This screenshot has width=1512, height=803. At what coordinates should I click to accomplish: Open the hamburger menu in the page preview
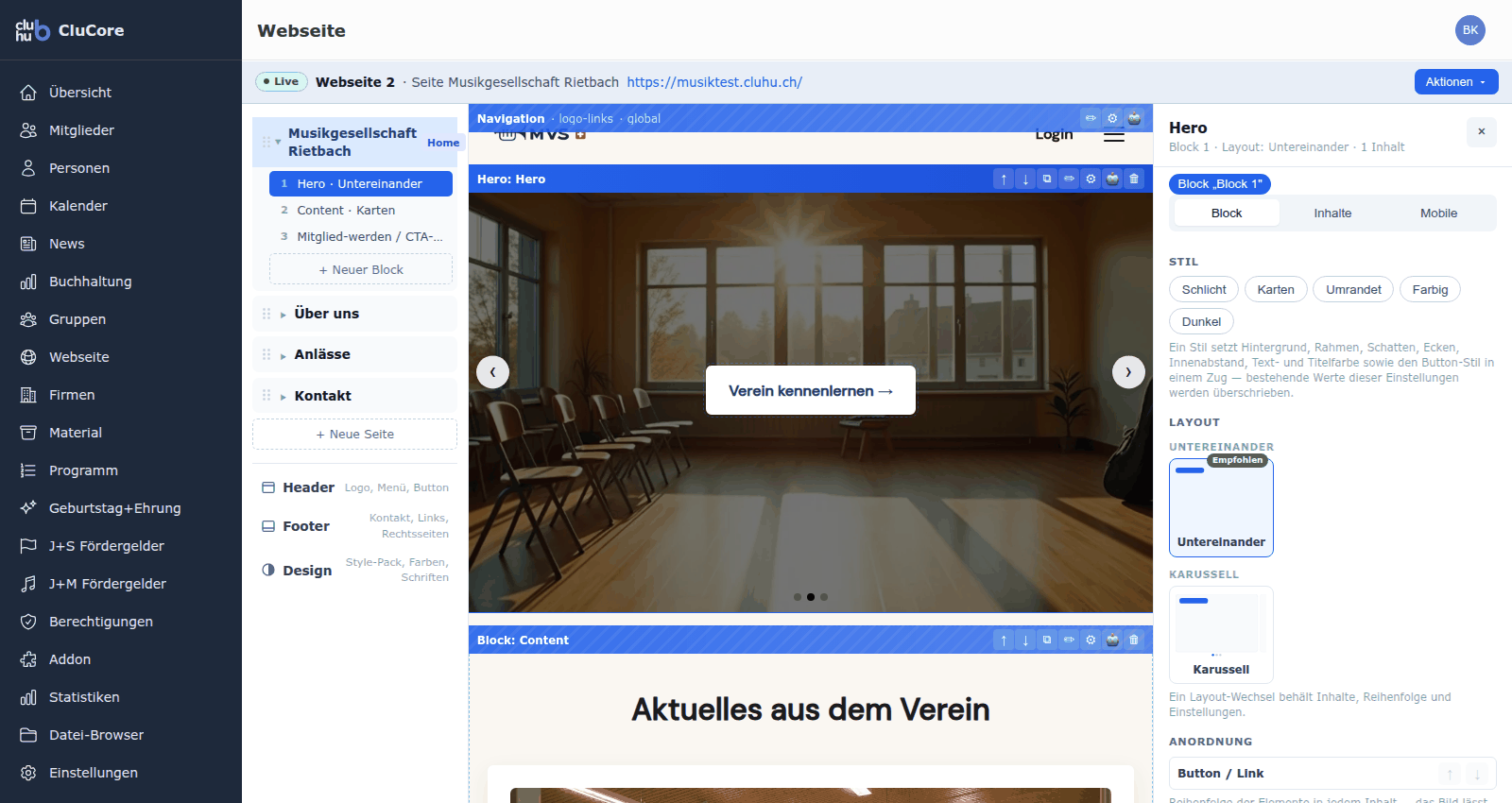[x=1114, y=135]
